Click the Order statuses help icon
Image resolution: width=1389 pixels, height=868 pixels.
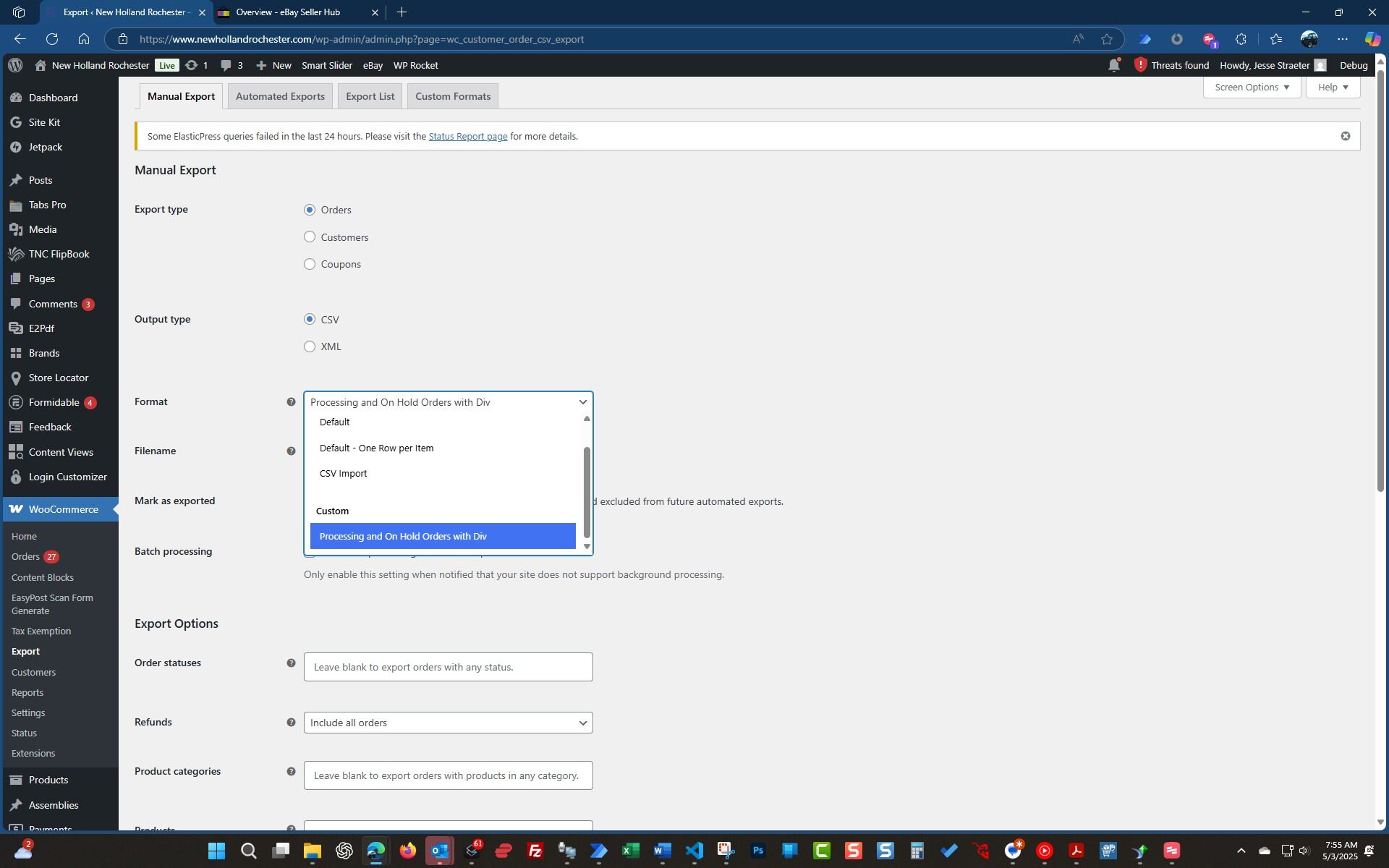pyautogui.click(x=291, y=663)
